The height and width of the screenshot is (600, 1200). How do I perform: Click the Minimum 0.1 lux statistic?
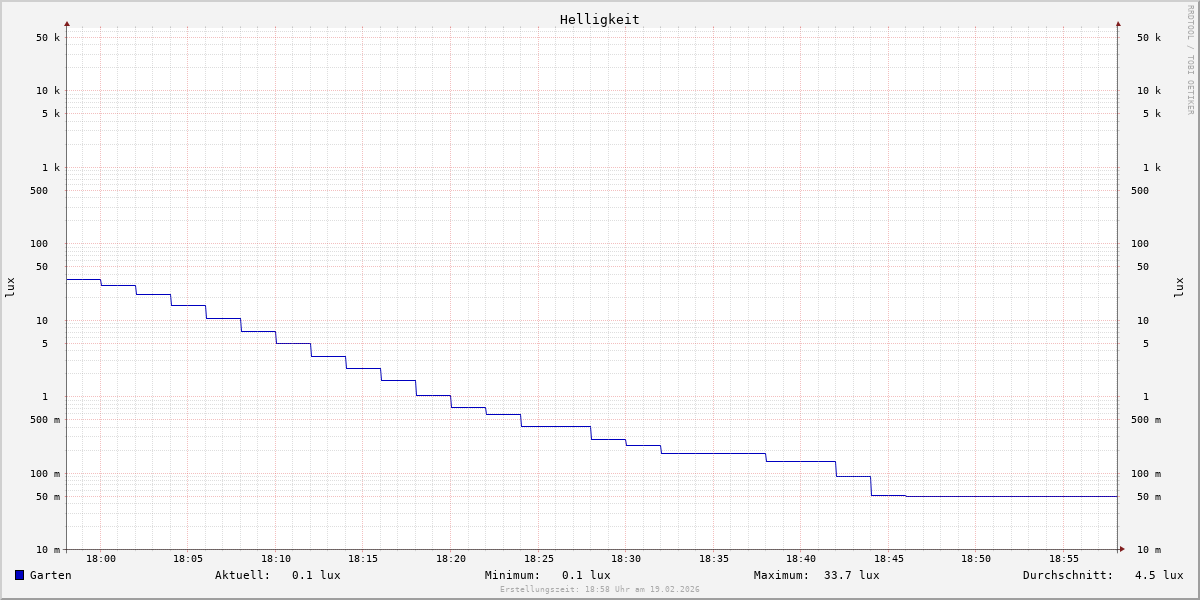pyautogui.click(x=547, y=575)
